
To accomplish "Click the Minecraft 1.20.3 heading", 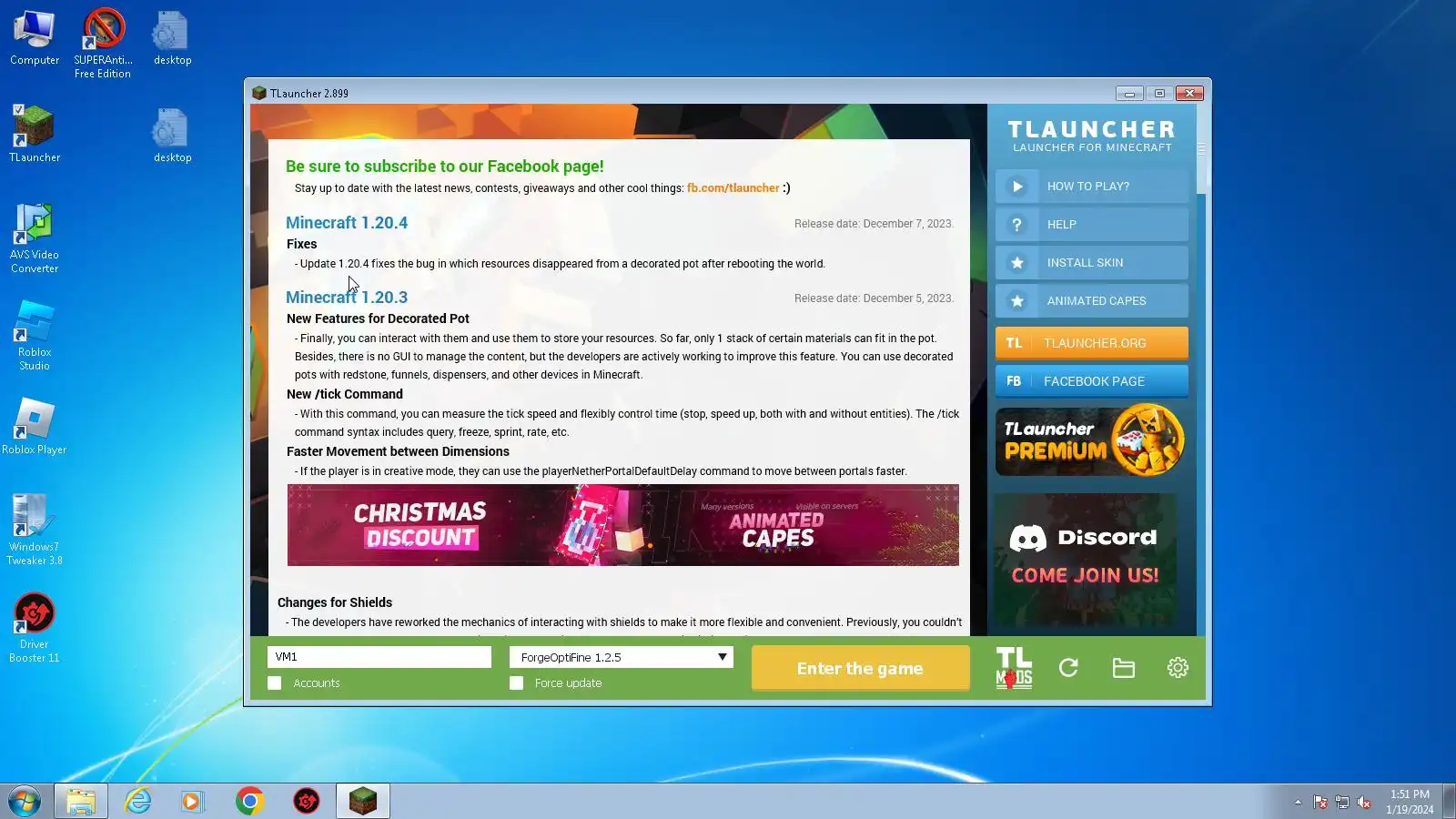I will click(x=347, y=298).
